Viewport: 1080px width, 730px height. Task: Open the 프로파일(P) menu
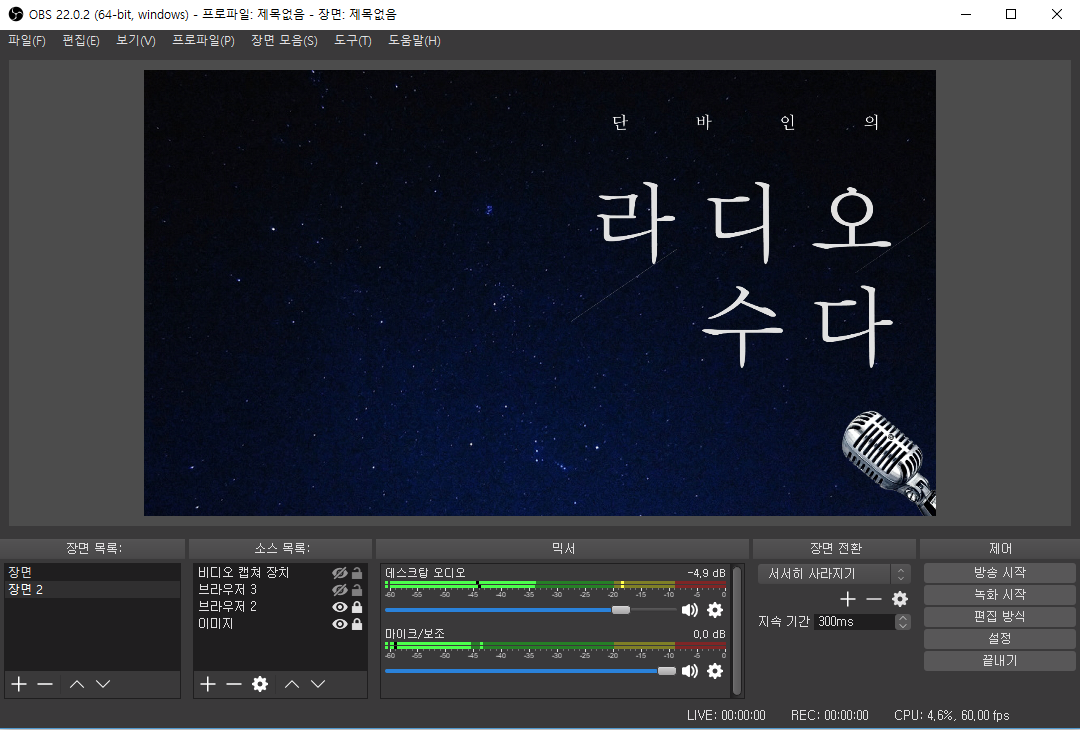tap(203, 41)
